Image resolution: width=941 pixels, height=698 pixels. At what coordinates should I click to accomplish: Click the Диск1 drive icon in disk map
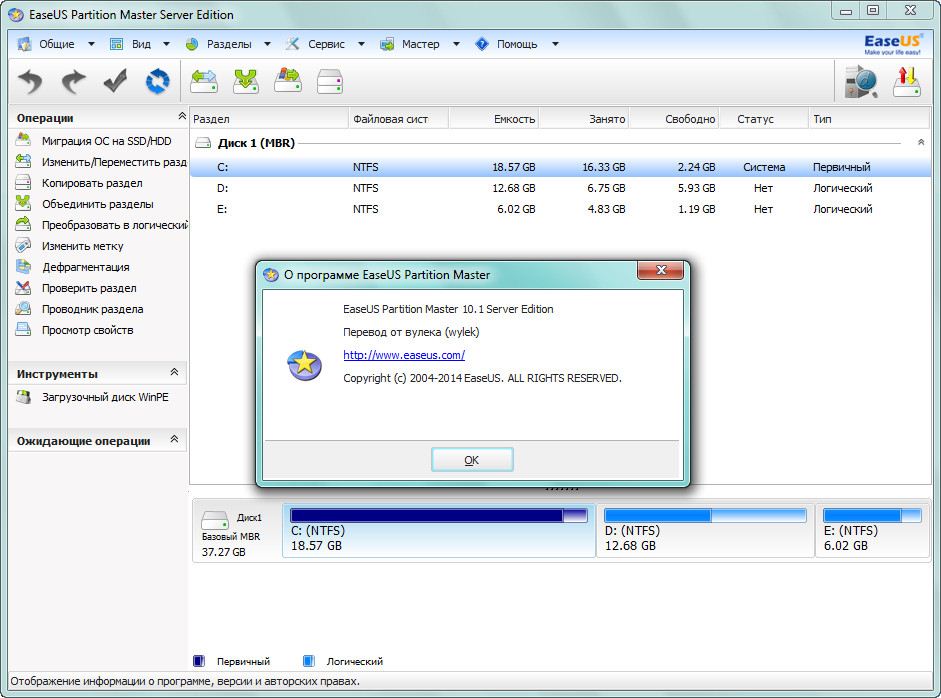[215, 520]
